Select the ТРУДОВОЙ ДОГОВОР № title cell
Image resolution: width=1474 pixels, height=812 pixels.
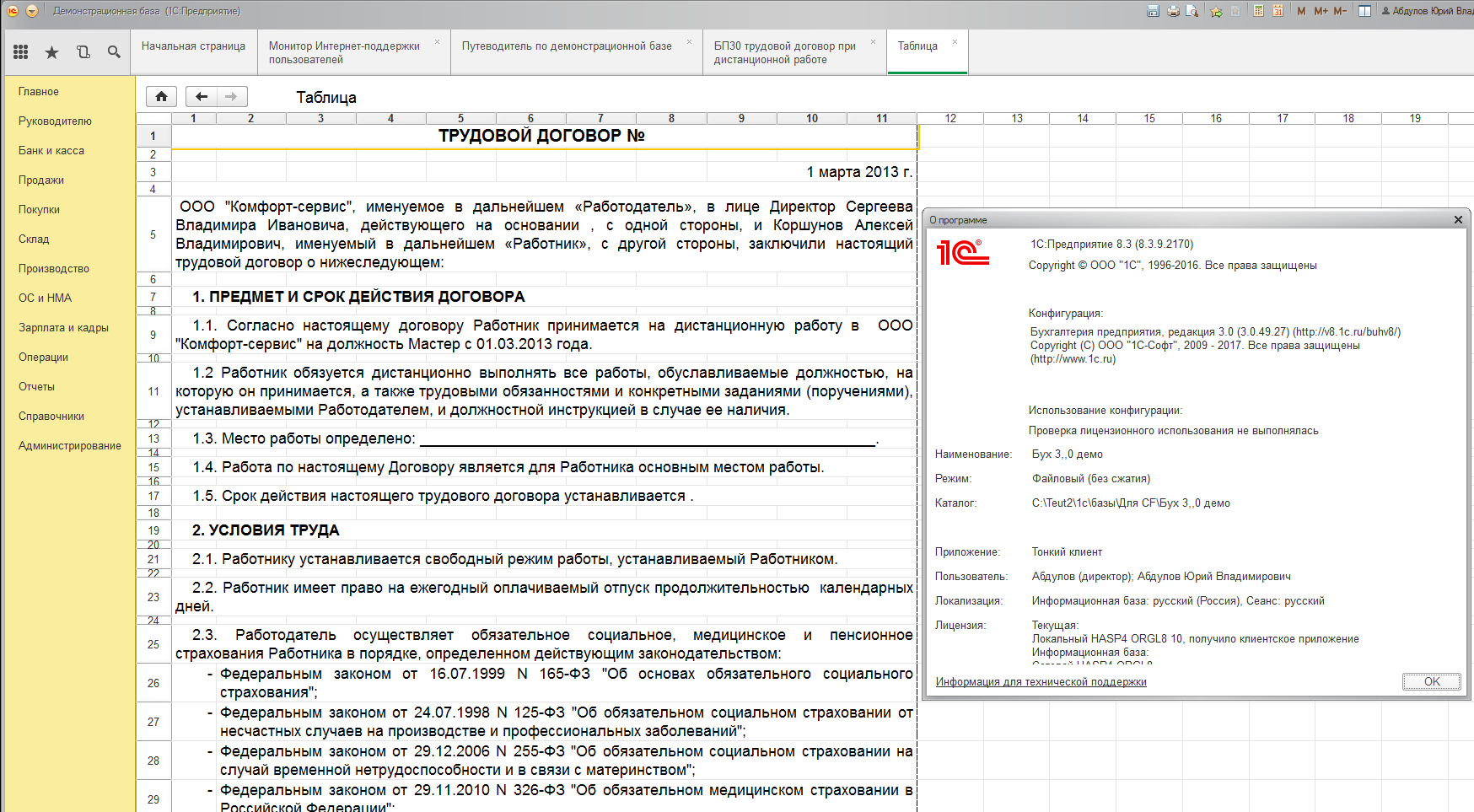[x=544, y=136]
